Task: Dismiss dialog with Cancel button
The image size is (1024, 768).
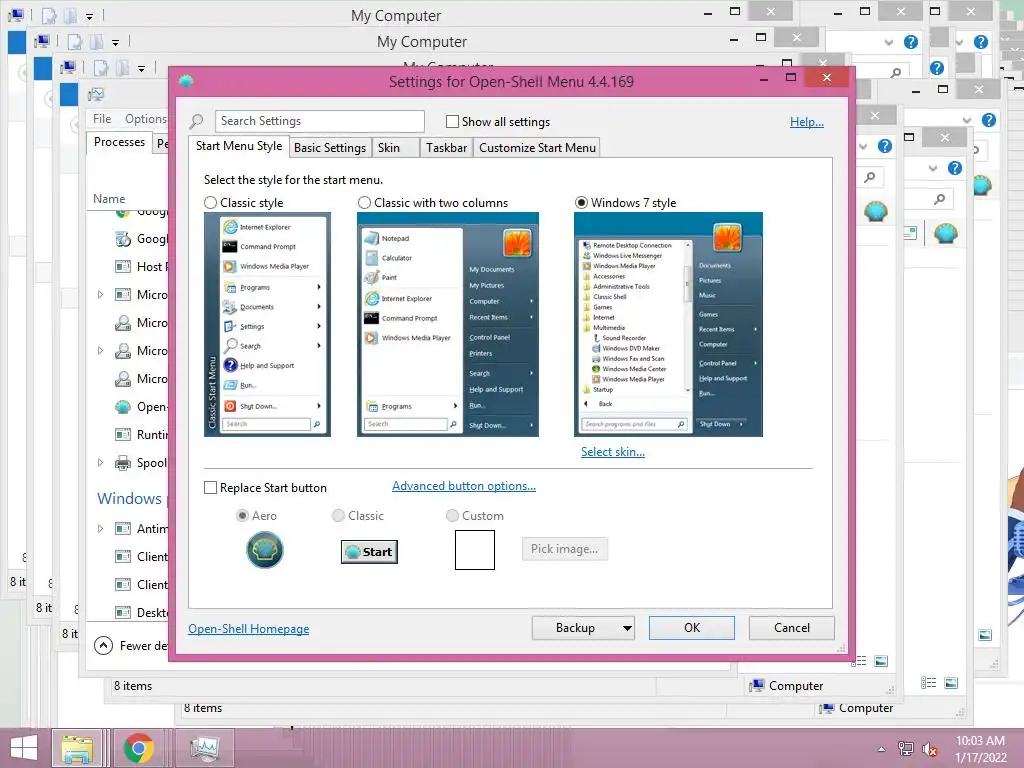Action: (x=792, y=628)
